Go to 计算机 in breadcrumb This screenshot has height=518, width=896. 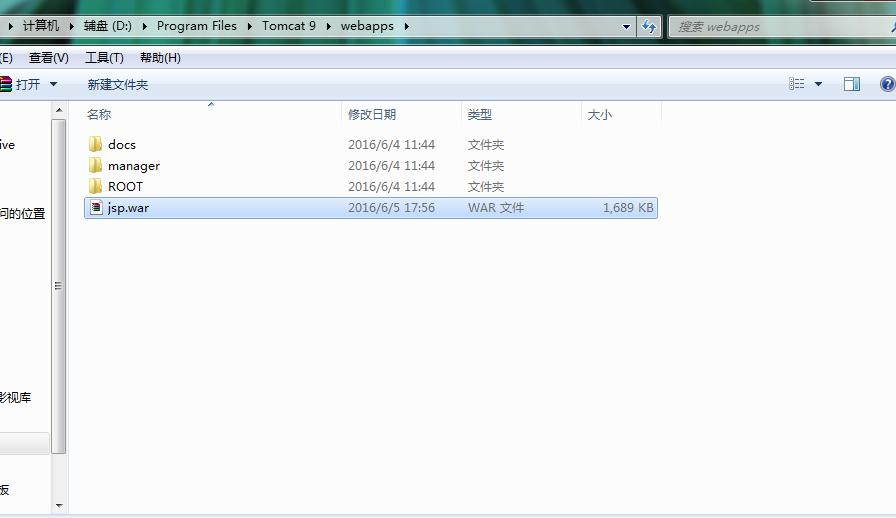pyautogui.click(x=41, y=26)
